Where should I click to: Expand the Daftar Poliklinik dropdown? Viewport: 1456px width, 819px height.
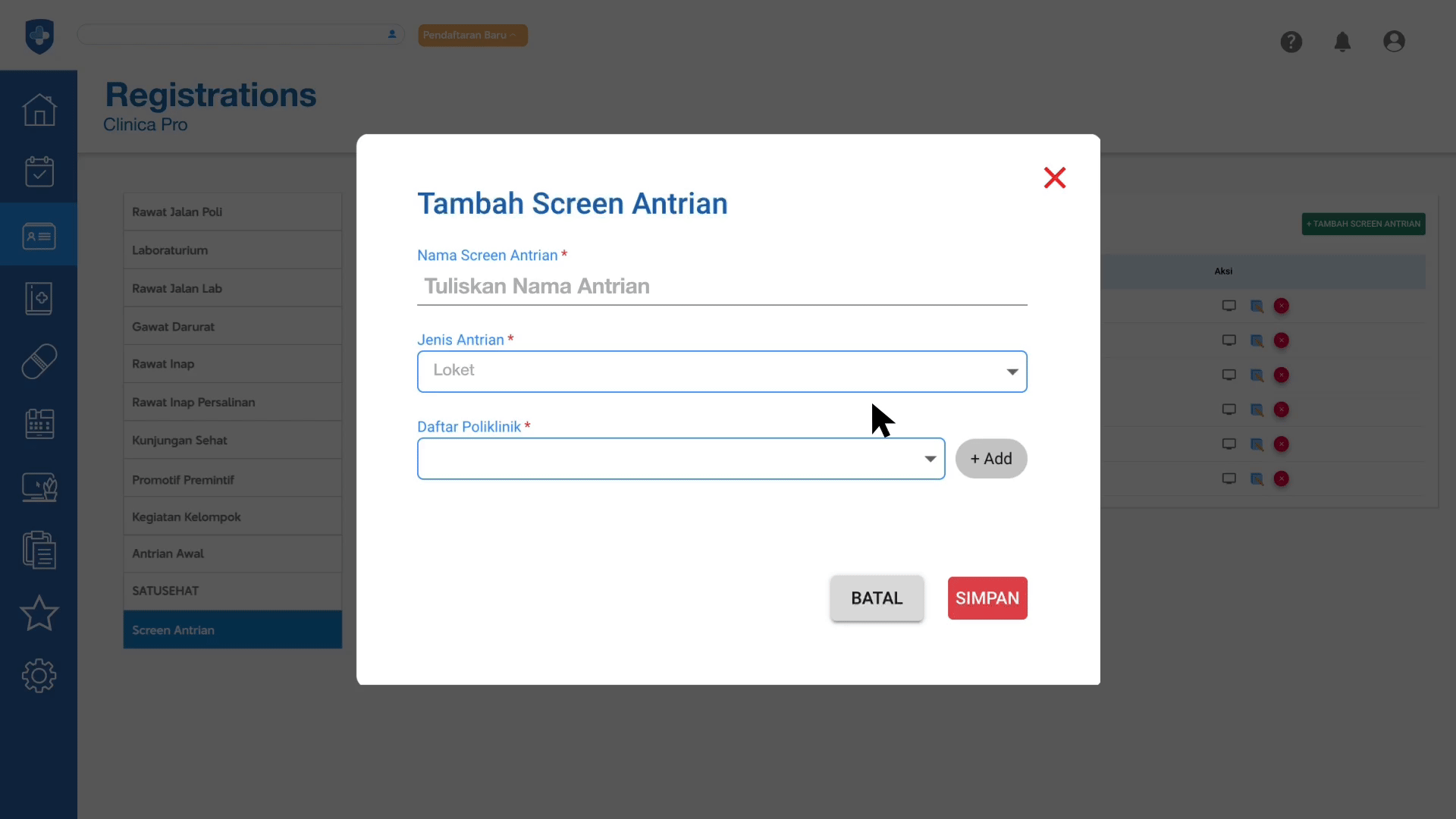pyautogui.click(x=680, y=459)
